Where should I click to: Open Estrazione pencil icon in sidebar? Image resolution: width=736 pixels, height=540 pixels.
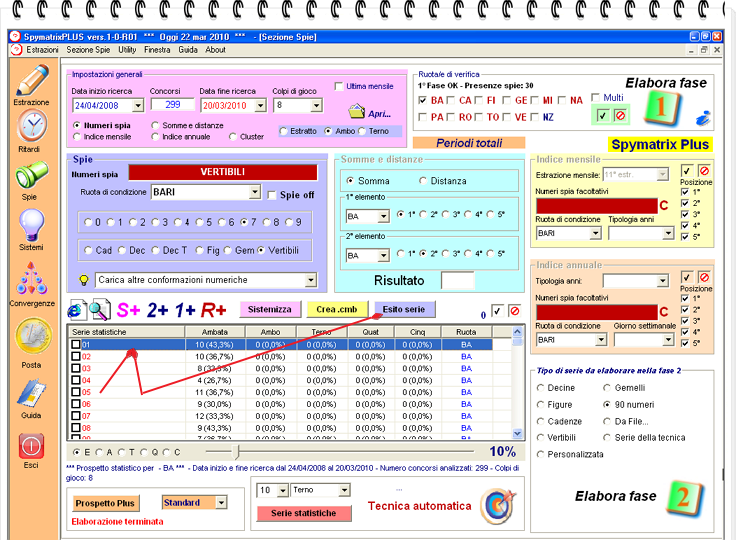(32, 80)
